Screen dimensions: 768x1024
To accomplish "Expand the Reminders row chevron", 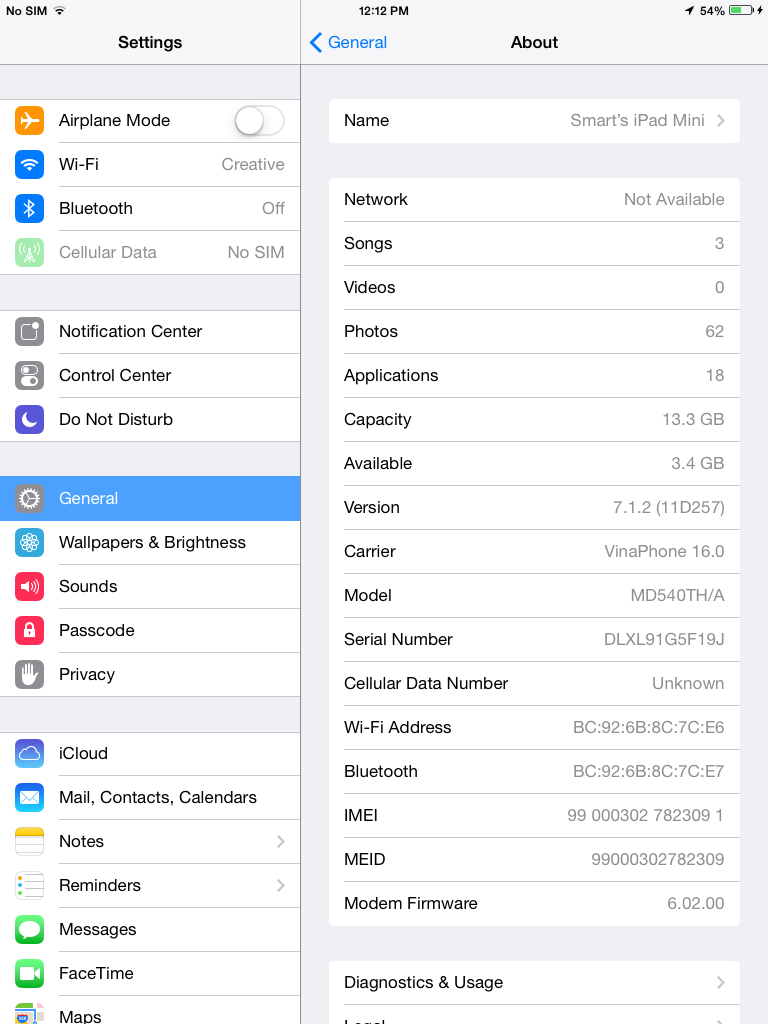I will click(x=281, y=886).
